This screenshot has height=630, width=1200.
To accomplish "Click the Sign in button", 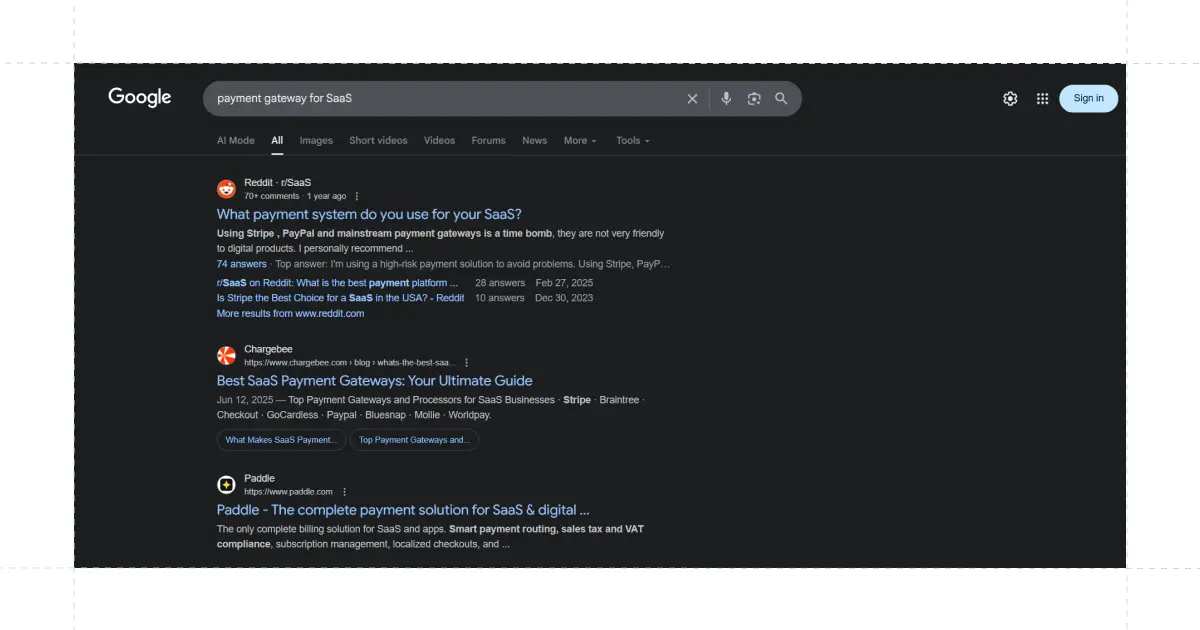I will tap(1088, 98).
